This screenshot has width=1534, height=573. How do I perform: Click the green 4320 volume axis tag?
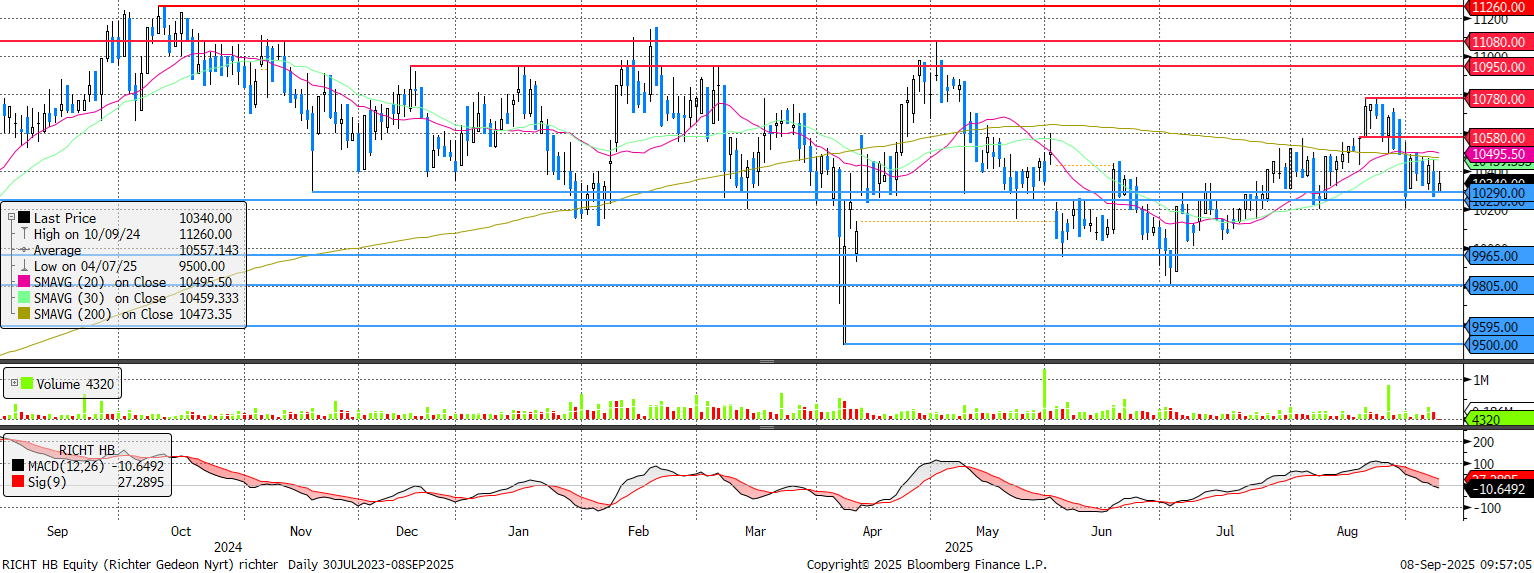tap(1500, 421)
